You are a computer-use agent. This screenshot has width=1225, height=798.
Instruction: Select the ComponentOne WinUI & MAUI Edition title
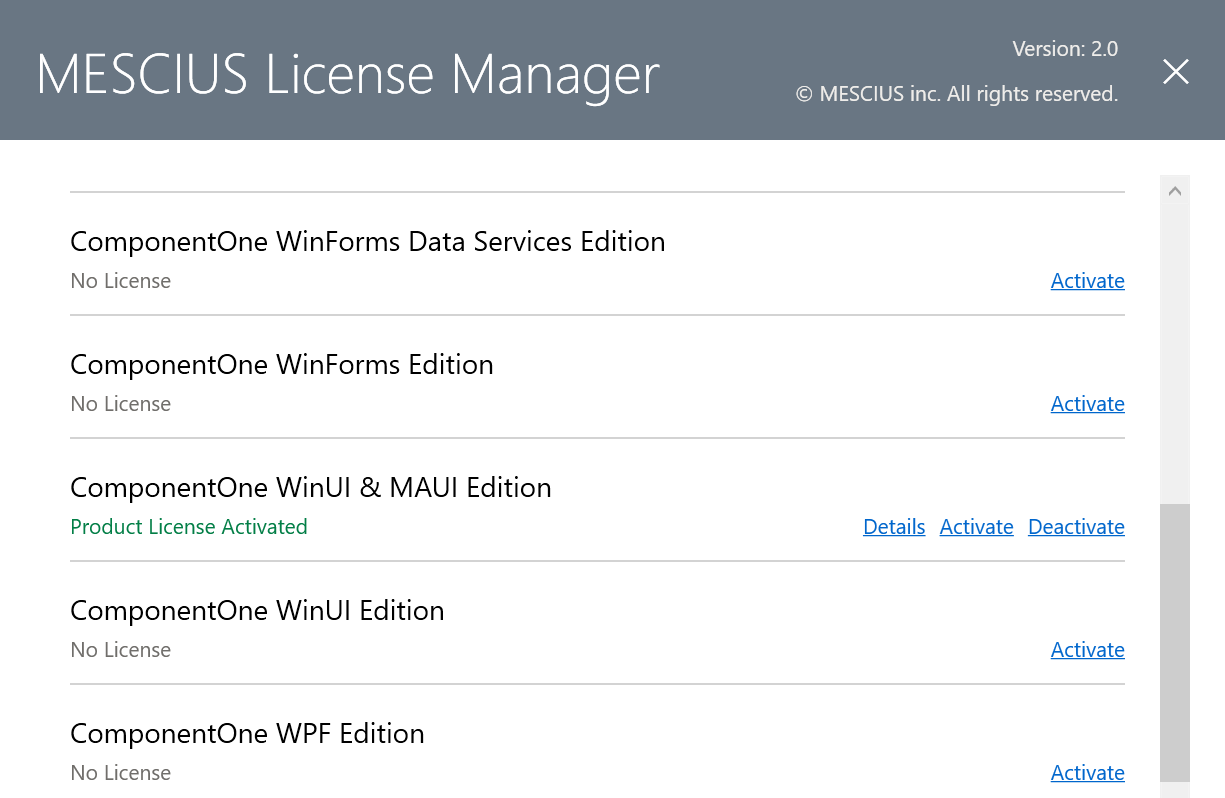coord(311,488)
